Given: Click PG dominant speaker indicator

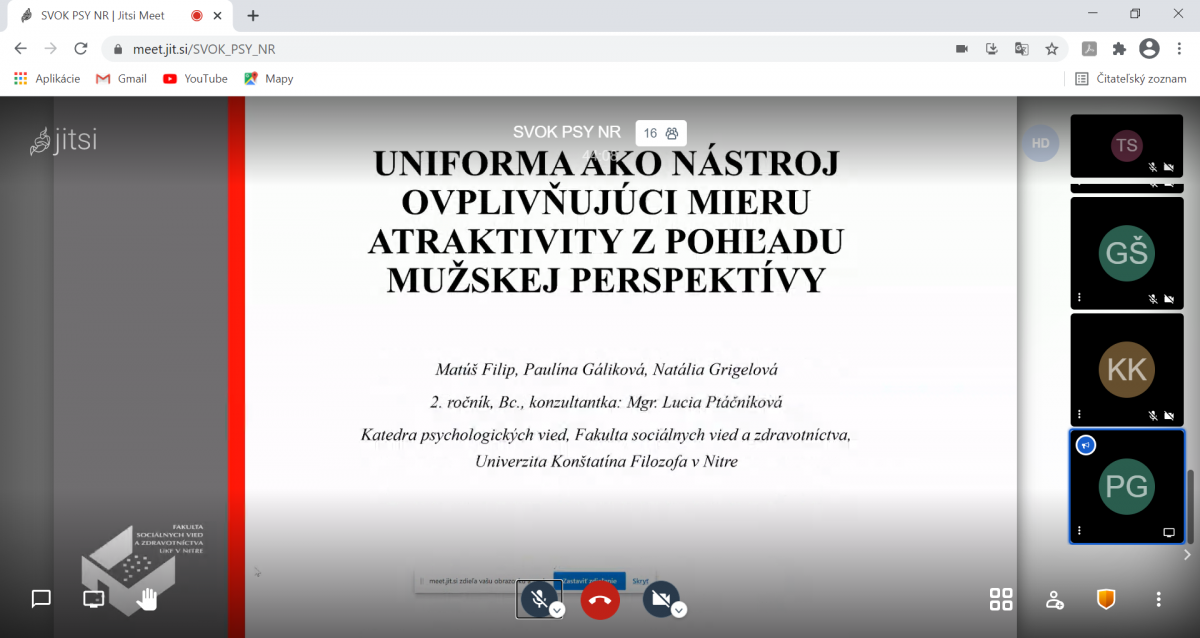Looking at the screenshot, I should pos(1085,445).
